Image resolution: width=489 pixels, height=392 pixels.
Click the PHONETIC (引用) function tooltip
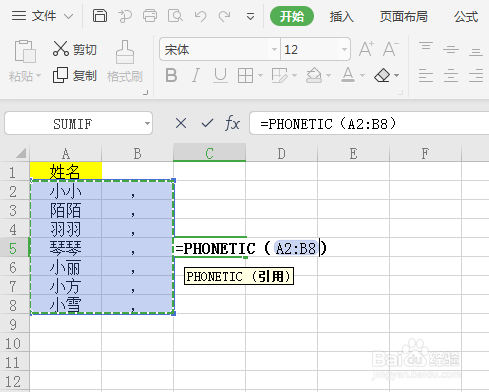[239, 276]
